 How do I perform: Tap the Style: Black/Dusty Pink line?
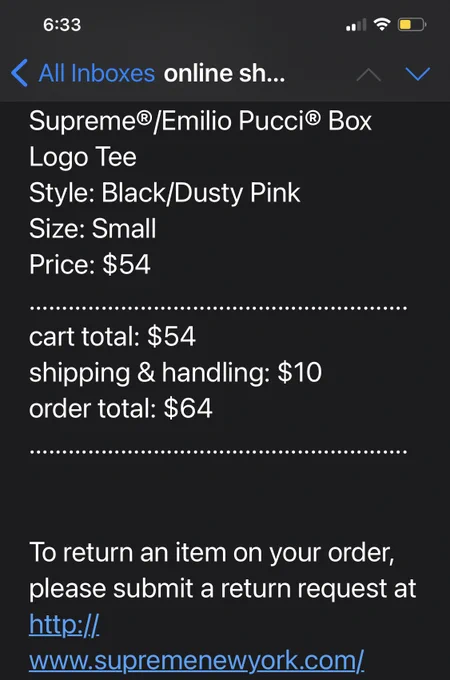click(165, 193)
